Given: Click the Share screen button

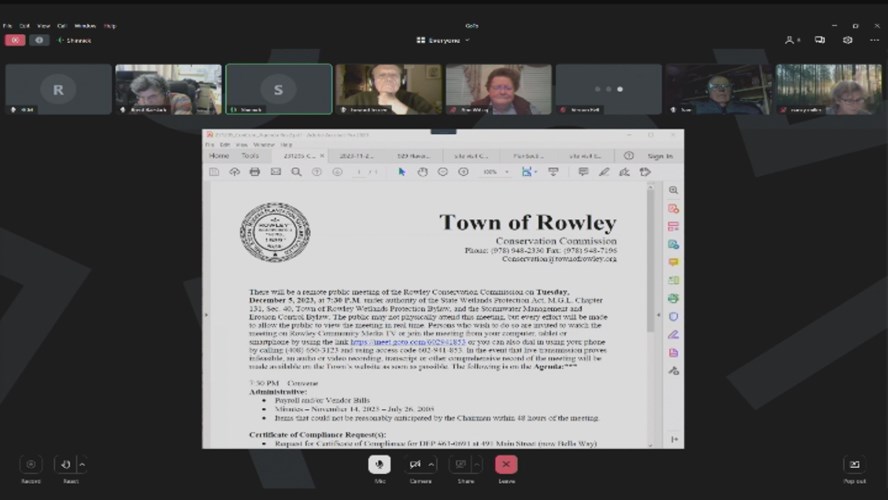Looking at the screenshot, I should point(461,464).
